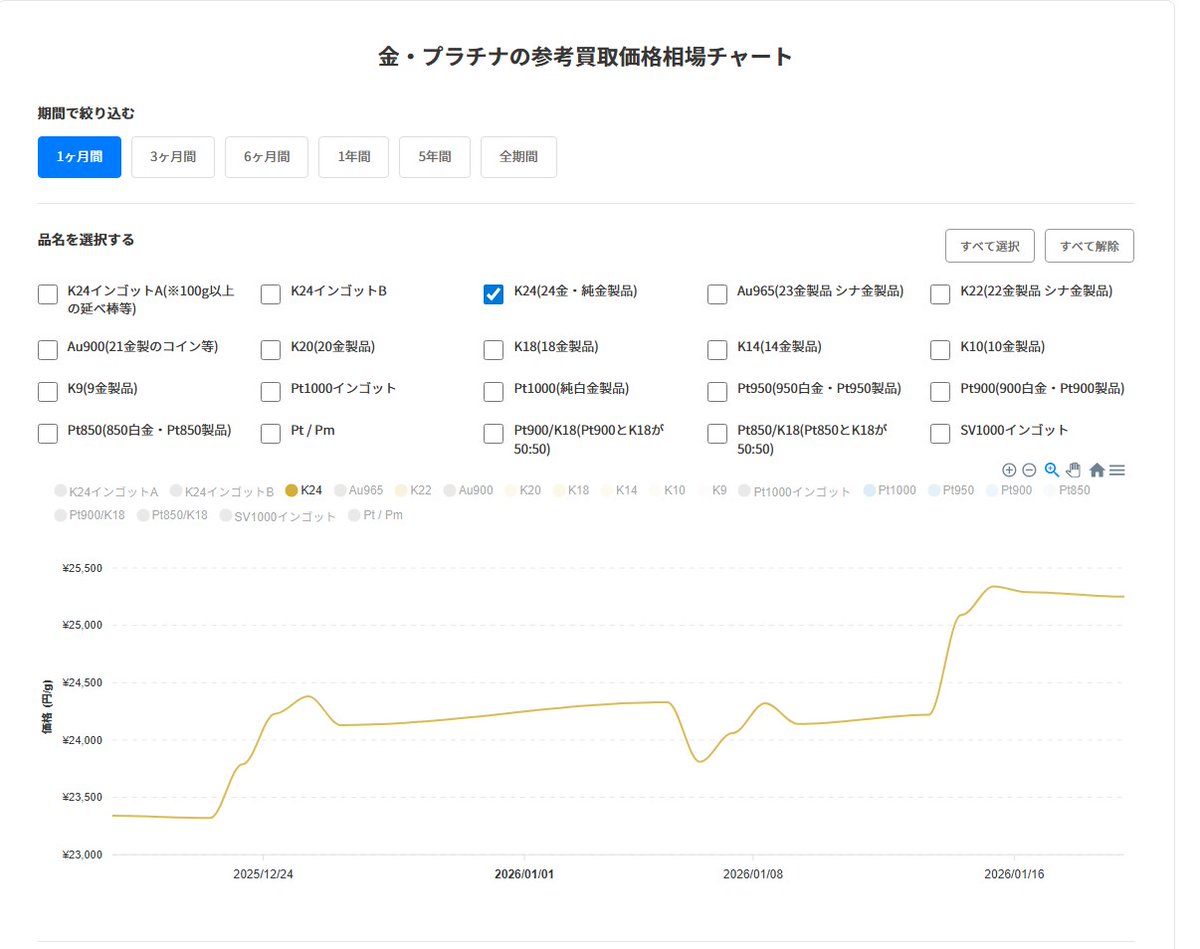Click the すべて解除 deselect-all button
The width and height of the screenshot is (1200, 949).
[1090, 245]
